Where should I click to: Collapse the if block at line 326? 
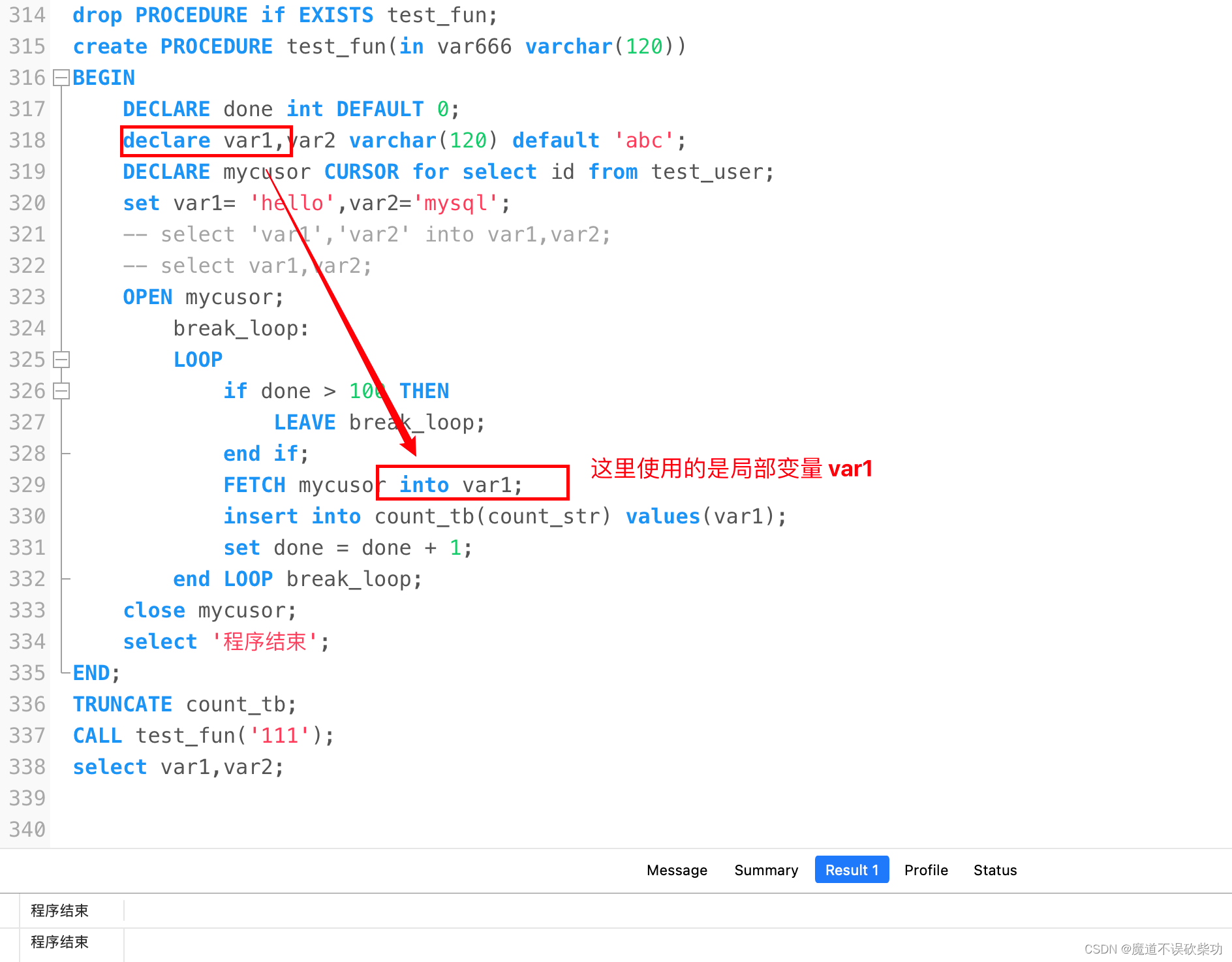tap(60, 391)
